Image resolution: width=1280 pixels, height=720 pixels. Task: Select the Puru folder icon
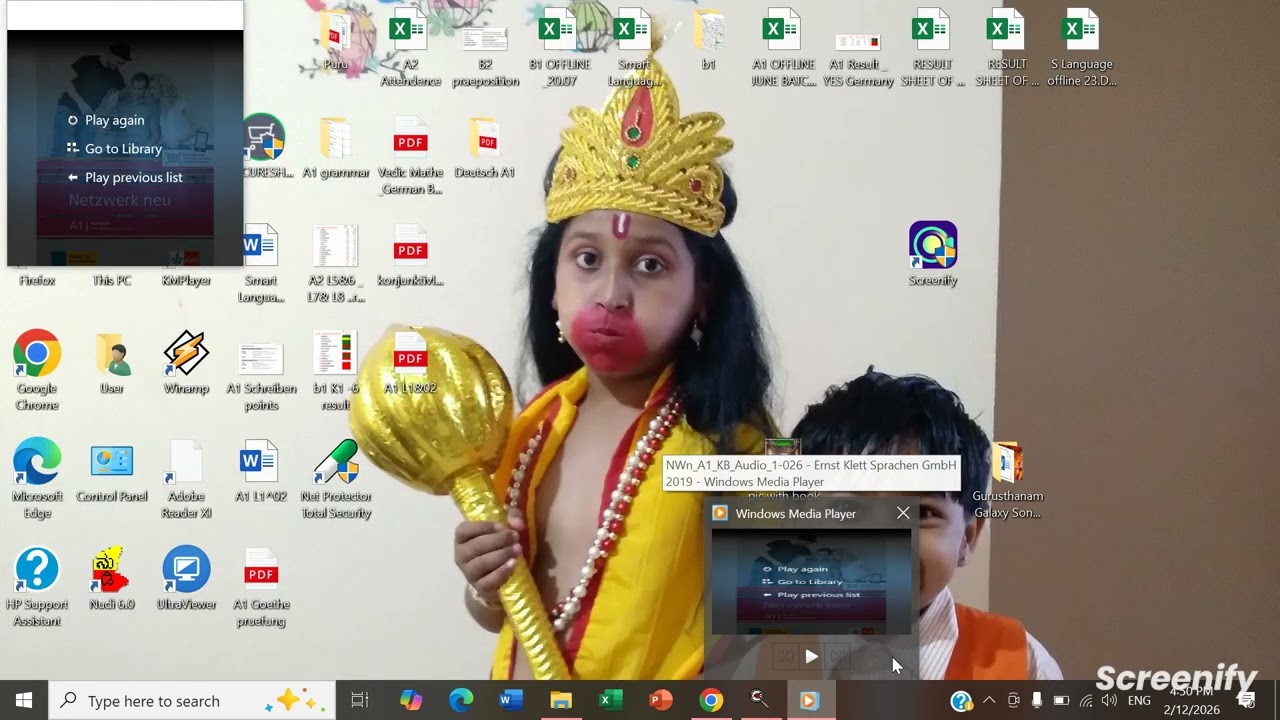pos(336,39)
